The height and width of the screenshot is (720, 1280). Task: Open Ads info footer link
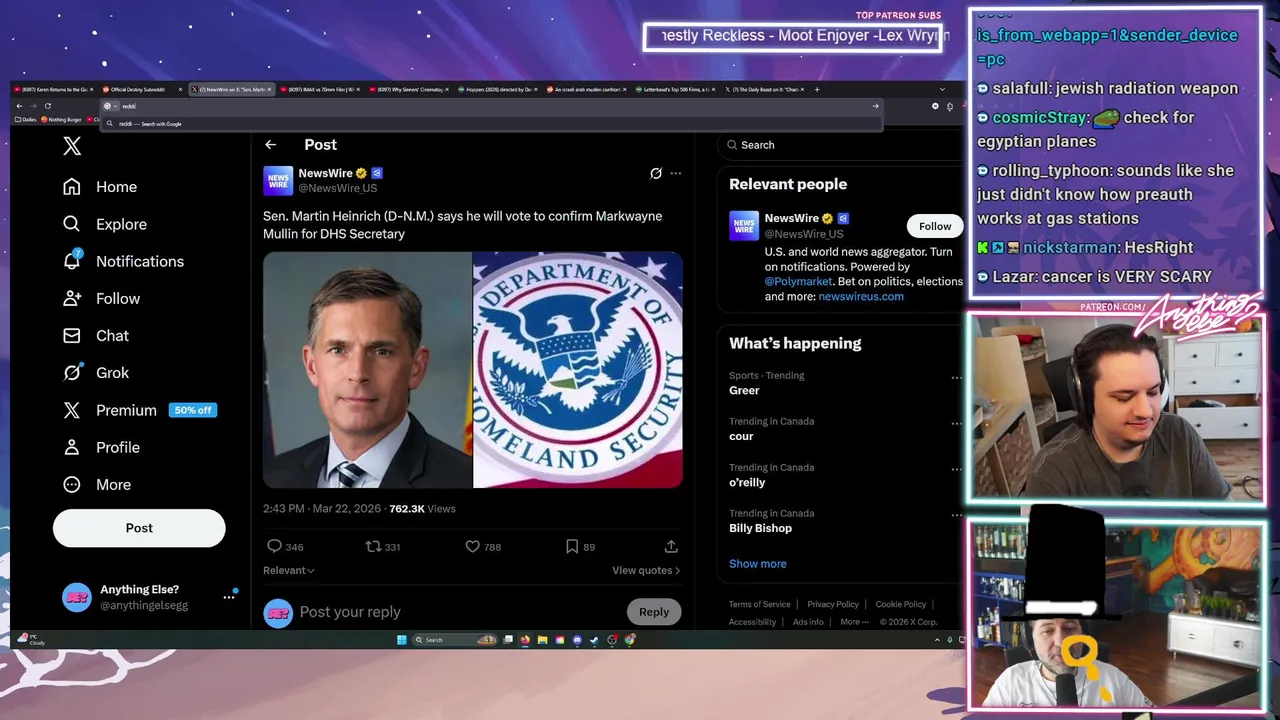click(808, 622)
